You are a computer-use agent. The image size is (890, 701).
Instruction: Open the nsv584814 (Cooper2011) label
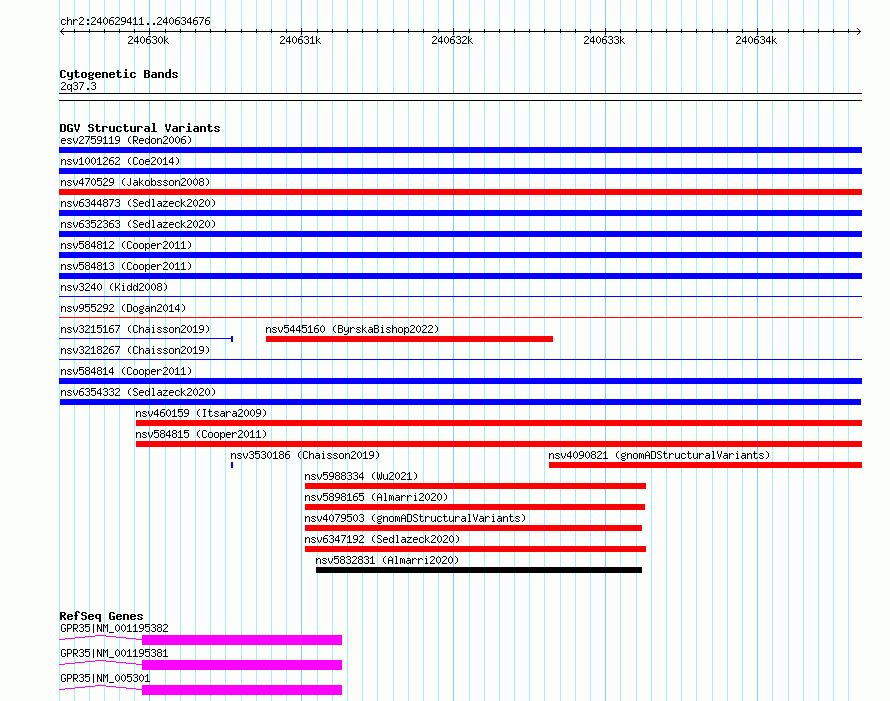point(126,371)
